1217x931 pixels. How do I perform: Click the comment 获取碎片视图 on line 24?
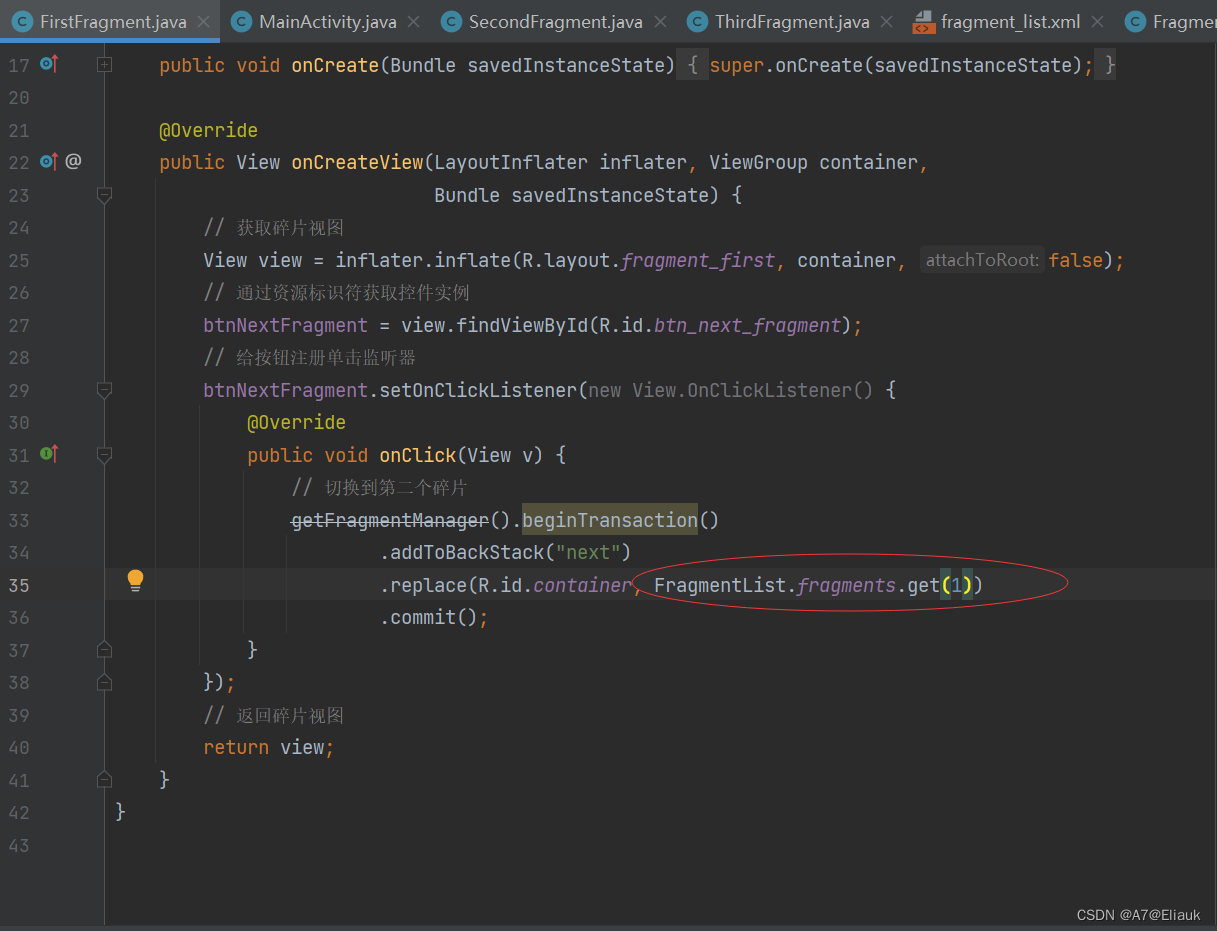coord(290,227)
